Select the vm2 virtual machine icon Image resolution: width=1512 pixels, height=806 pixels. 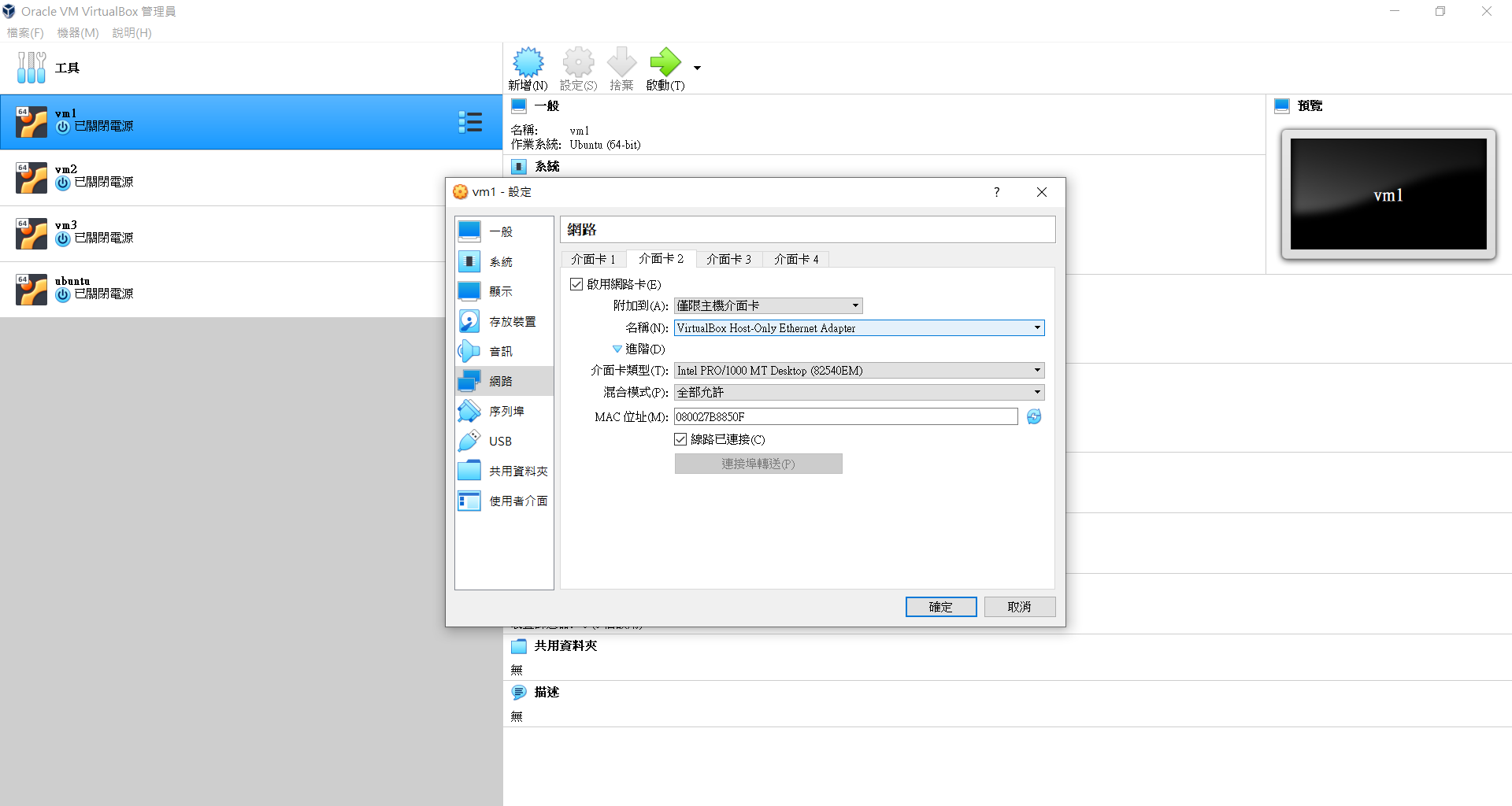coord(31,178)
